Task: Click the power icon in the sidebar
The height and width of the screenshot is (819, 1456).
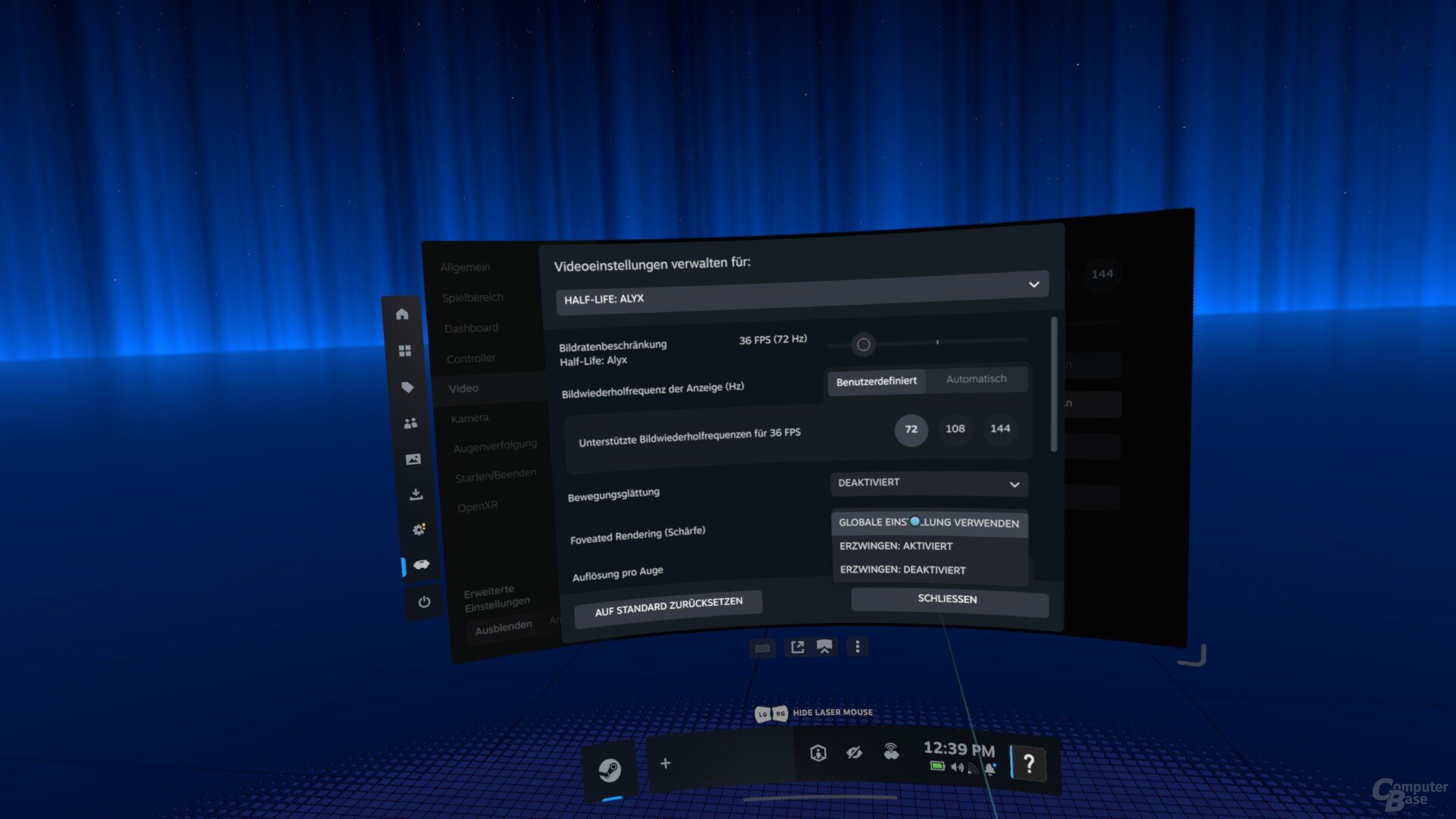Action: click(424, 602)
